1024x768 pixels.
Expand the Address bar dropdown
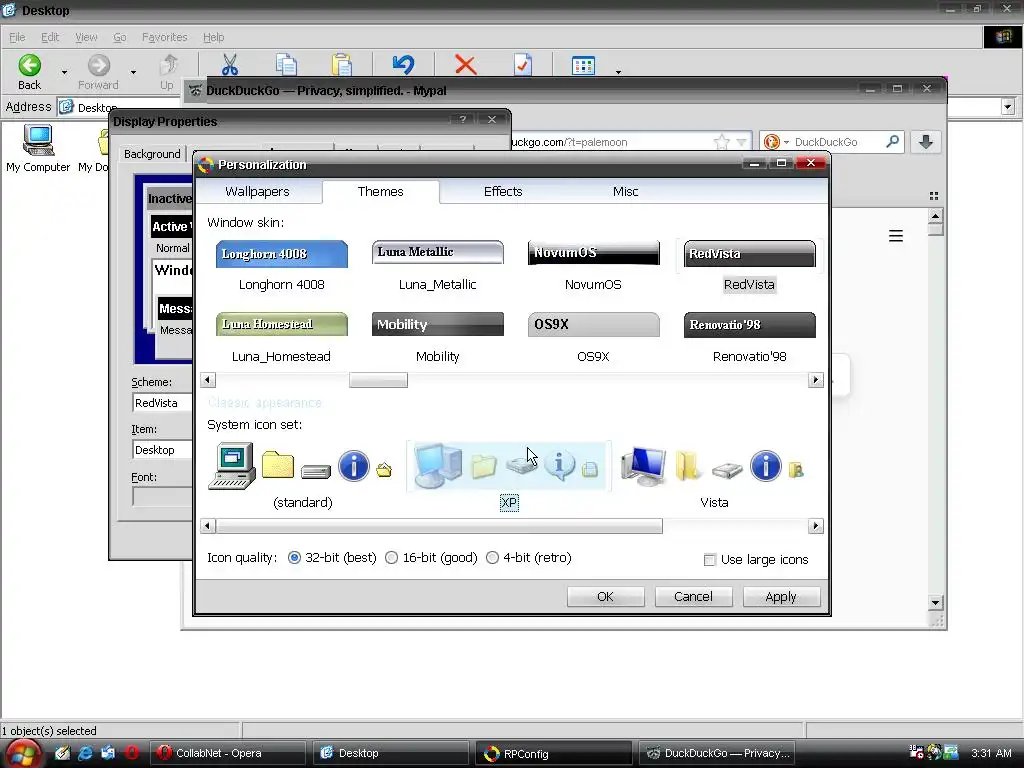pyautogui.click(x=1008, y=106)
